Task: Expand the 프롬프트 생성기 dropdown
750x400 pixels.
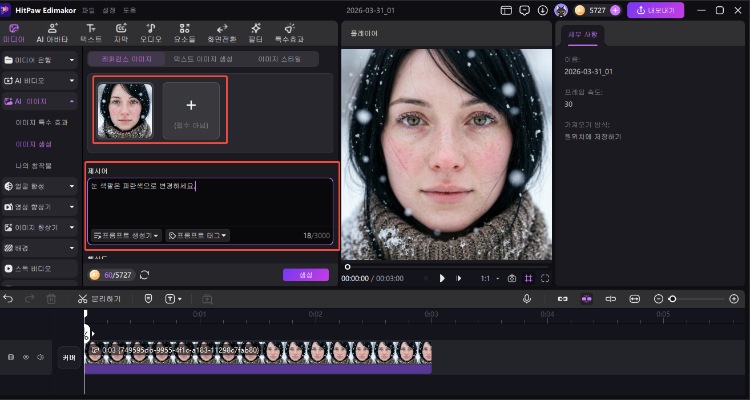Action: (126, 235)
